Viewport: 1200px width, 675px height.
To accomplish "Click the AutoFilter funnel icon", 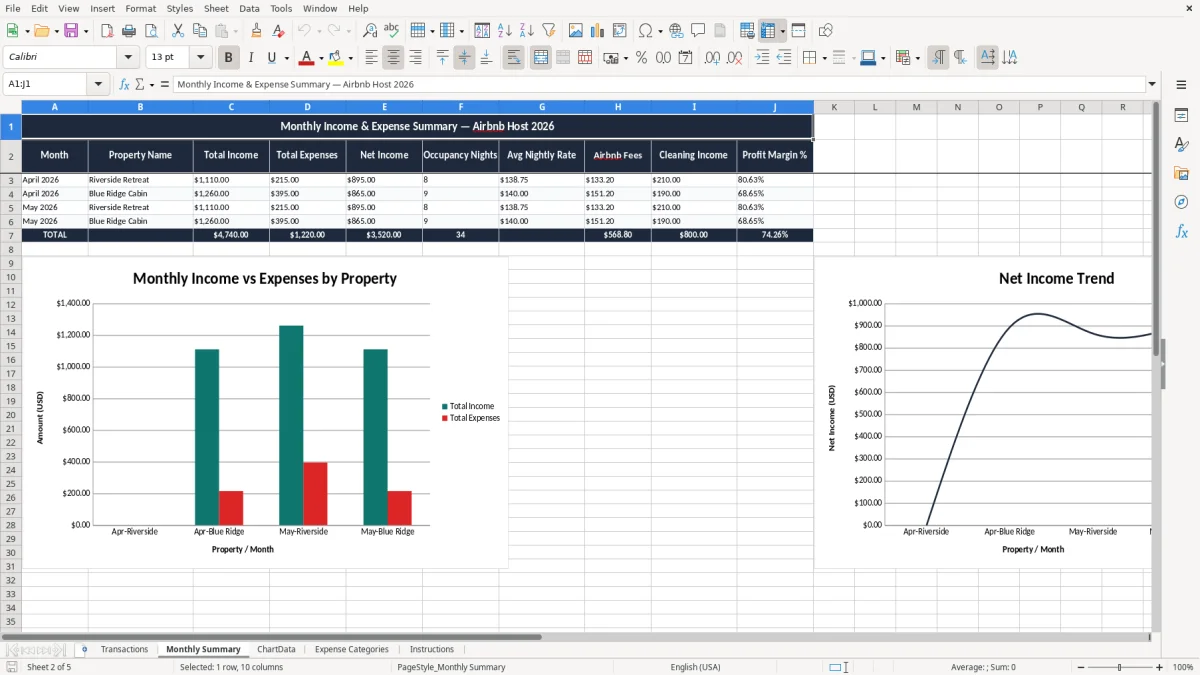I will point(549,31).
